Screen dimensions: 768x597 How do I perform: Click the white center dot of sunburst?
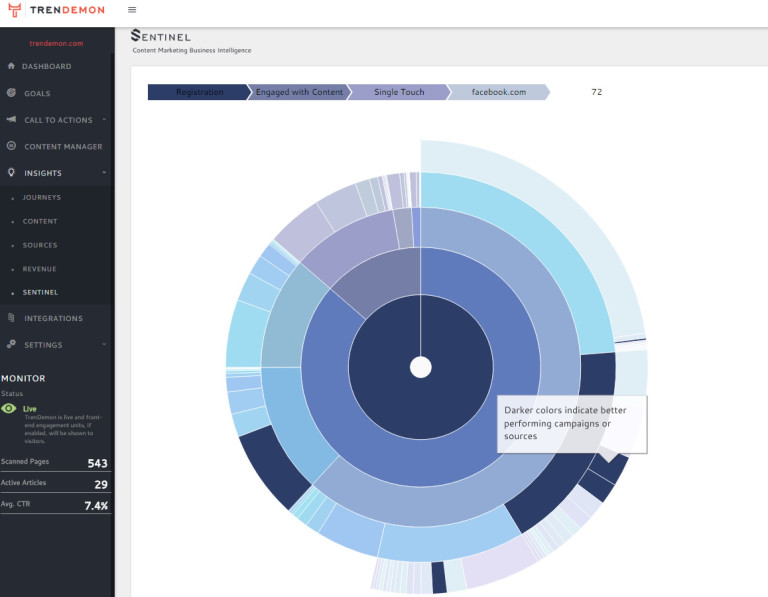[421, 367]
